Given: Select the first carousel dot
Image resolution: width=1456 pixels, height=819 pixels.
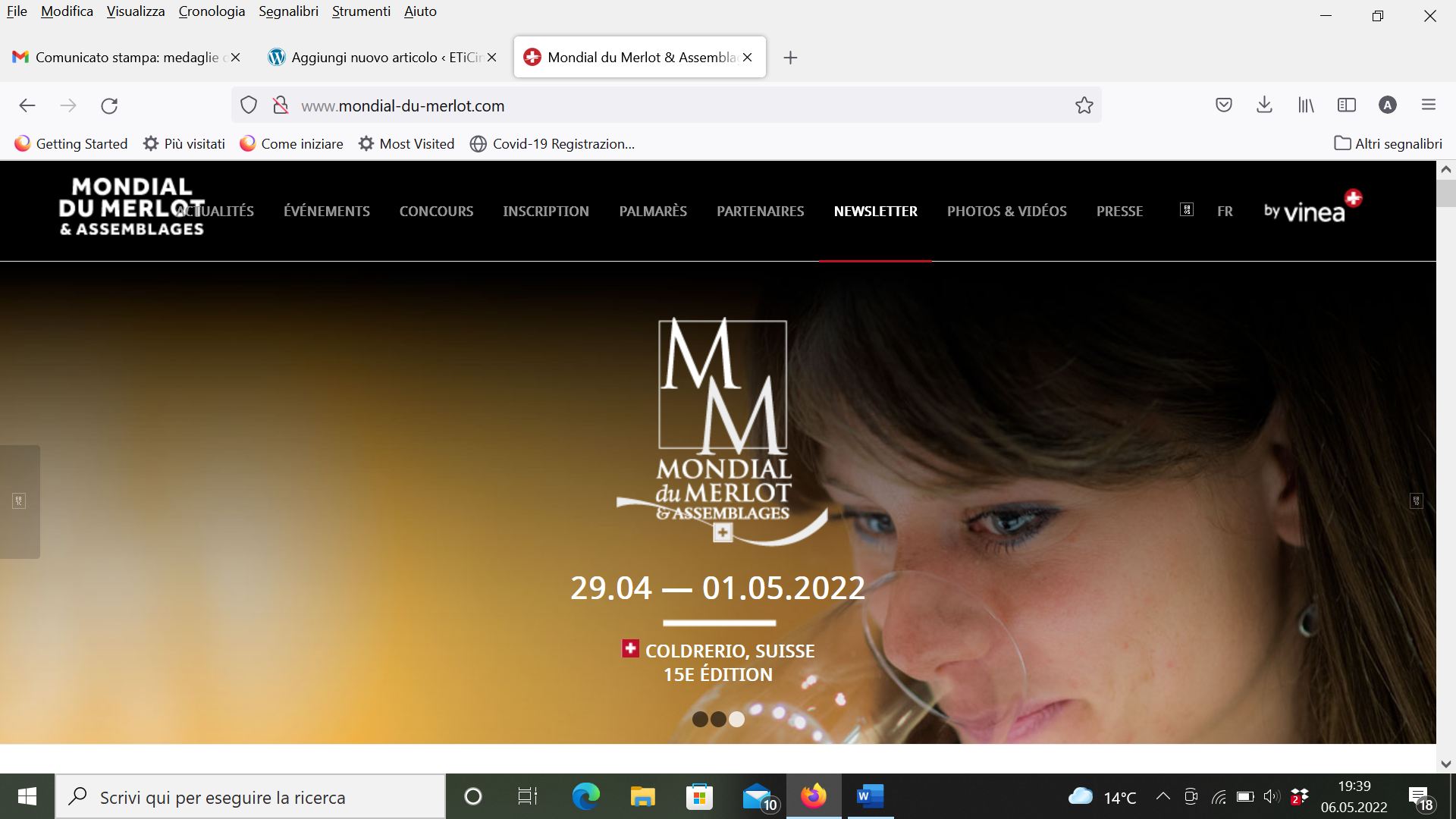Looking at the screenshot, I should (x=700, y=719).
